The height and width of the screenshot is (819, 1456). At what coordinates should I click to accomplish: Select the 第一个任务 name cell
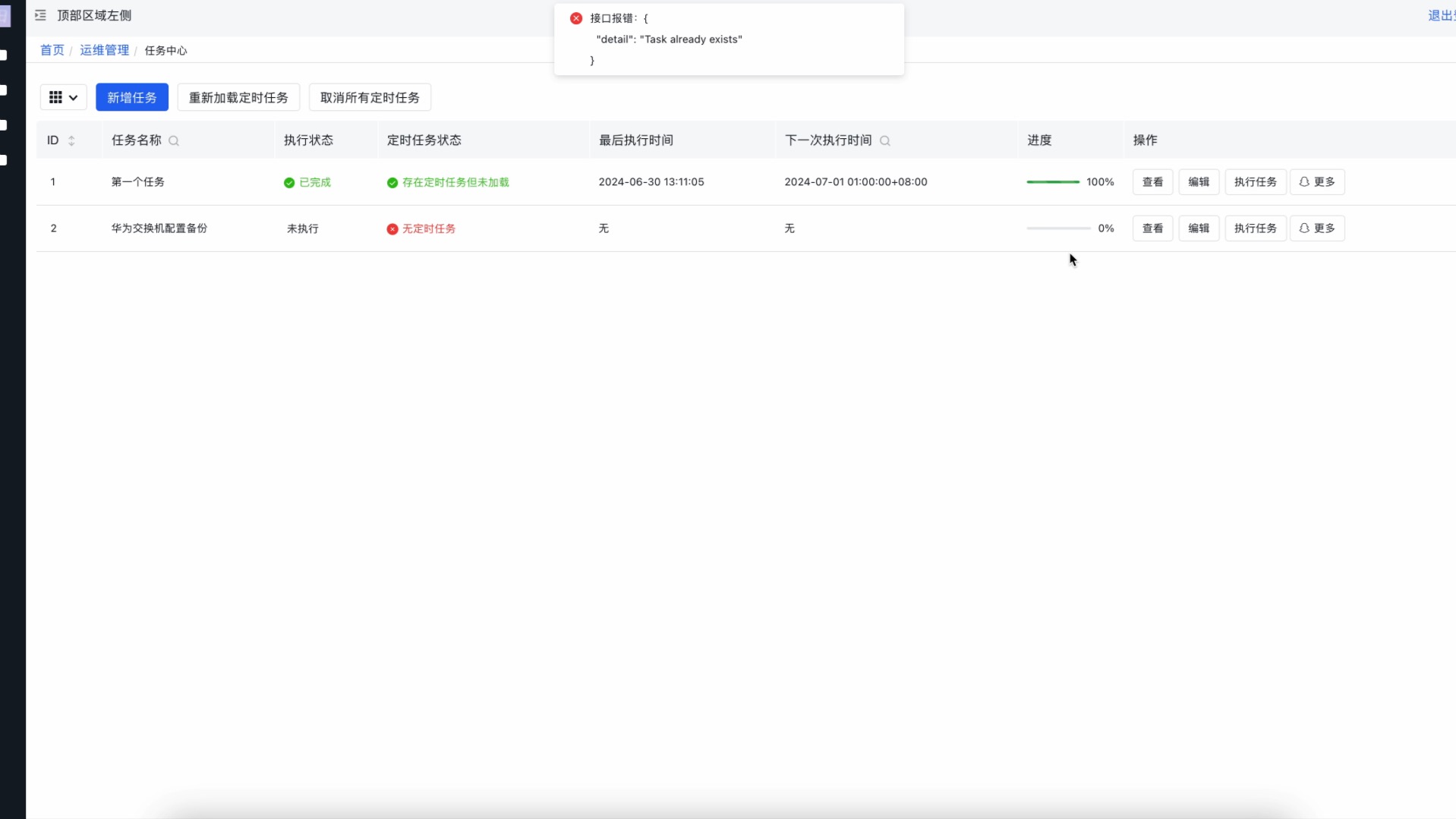(138, 182)
